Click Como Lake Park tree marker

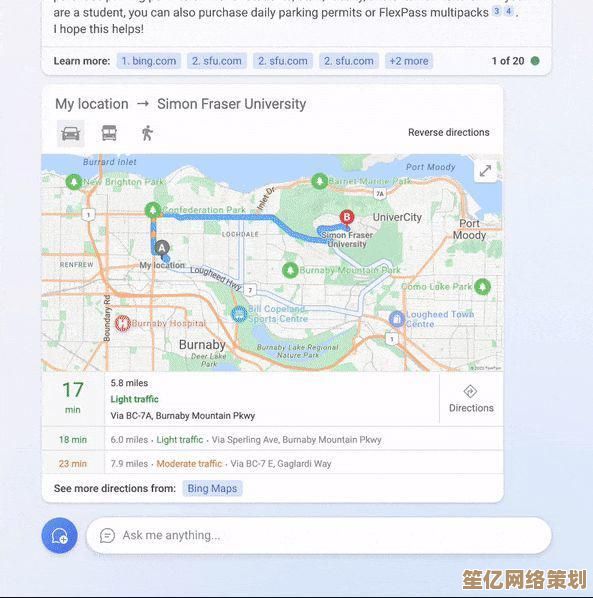click(482, 287)
